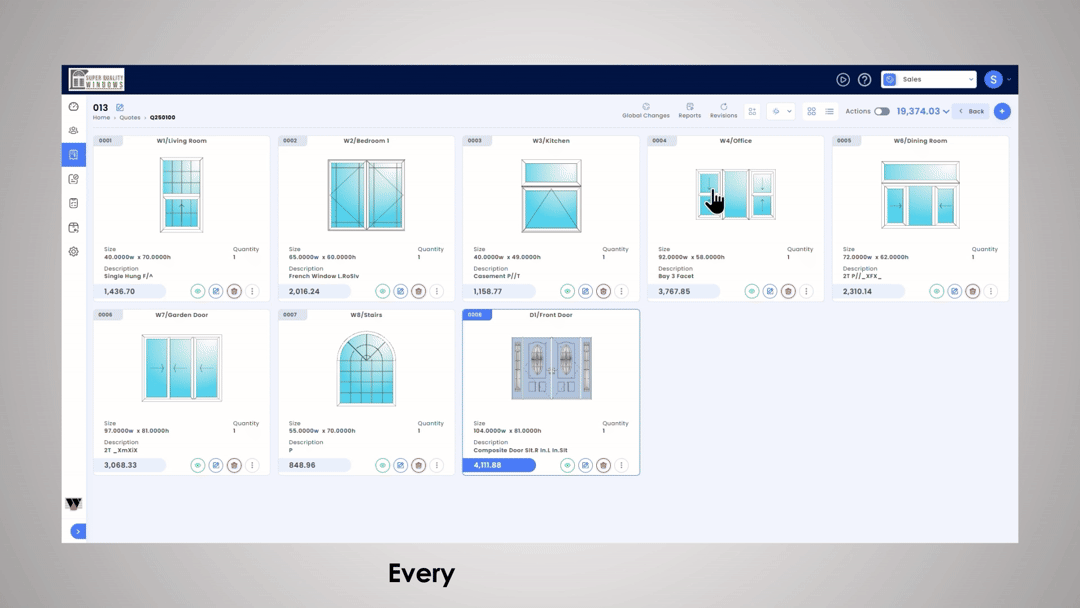Click the Back button

[x=972, y=112]
